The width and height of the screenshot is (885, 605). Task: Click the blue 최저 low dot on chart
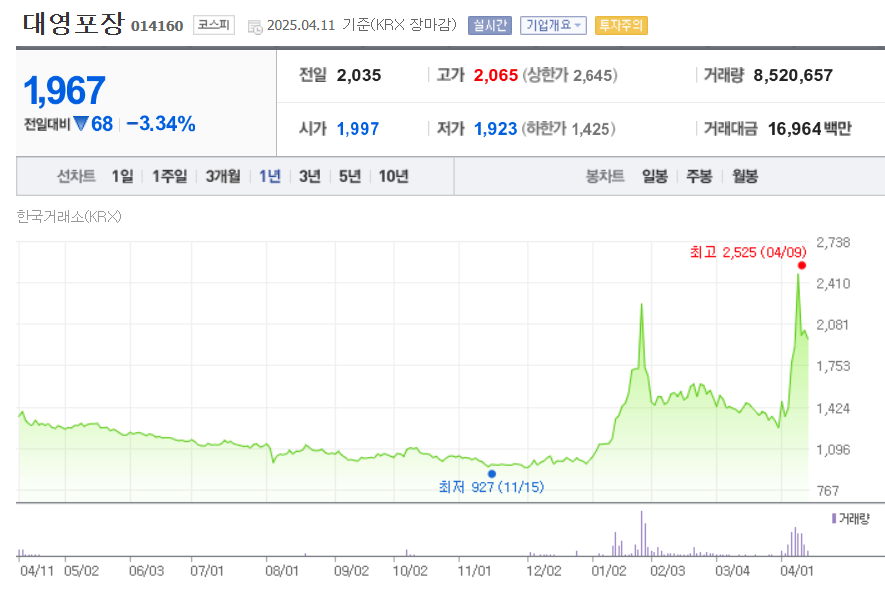(491, 472)
